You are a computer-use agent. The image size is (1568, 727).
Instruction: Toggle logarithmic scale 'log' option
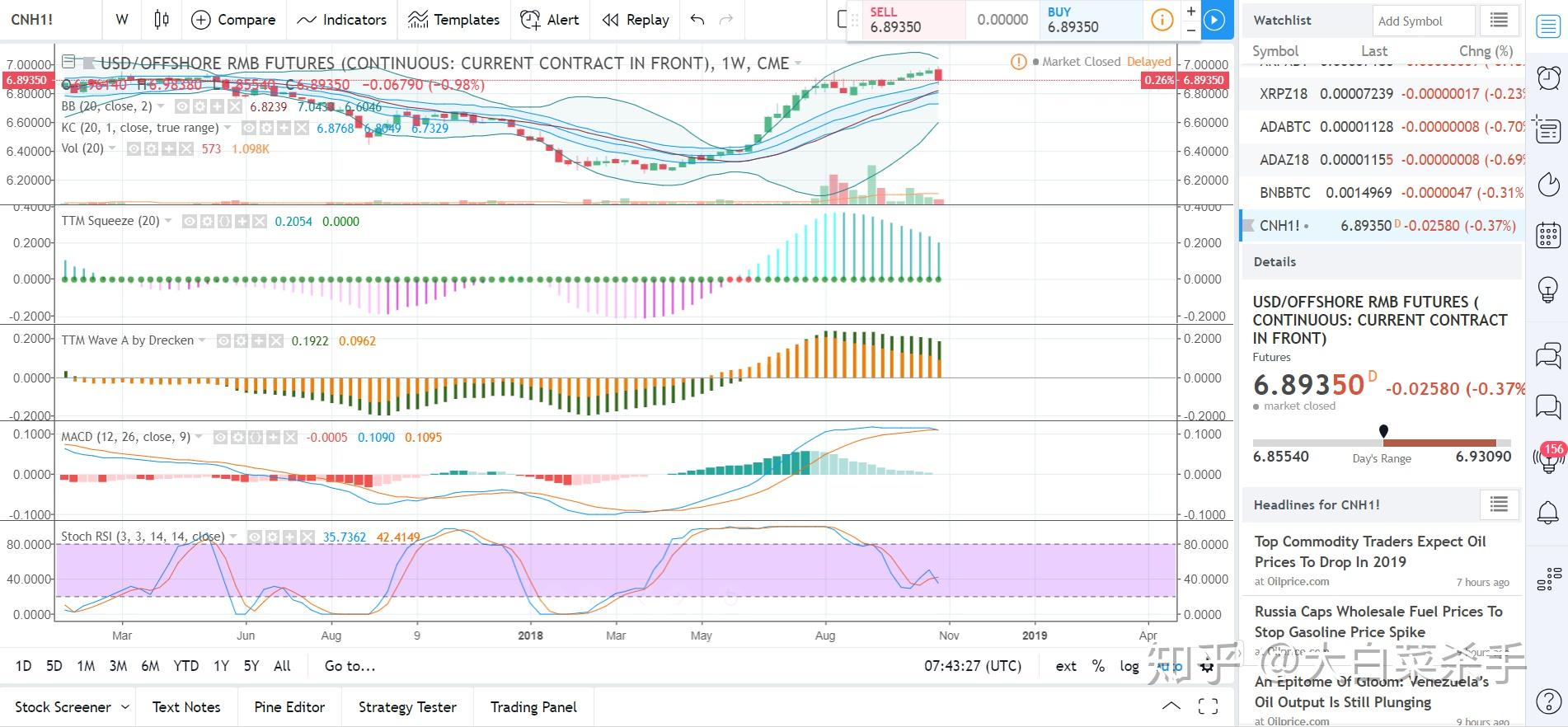point(1129,666)
